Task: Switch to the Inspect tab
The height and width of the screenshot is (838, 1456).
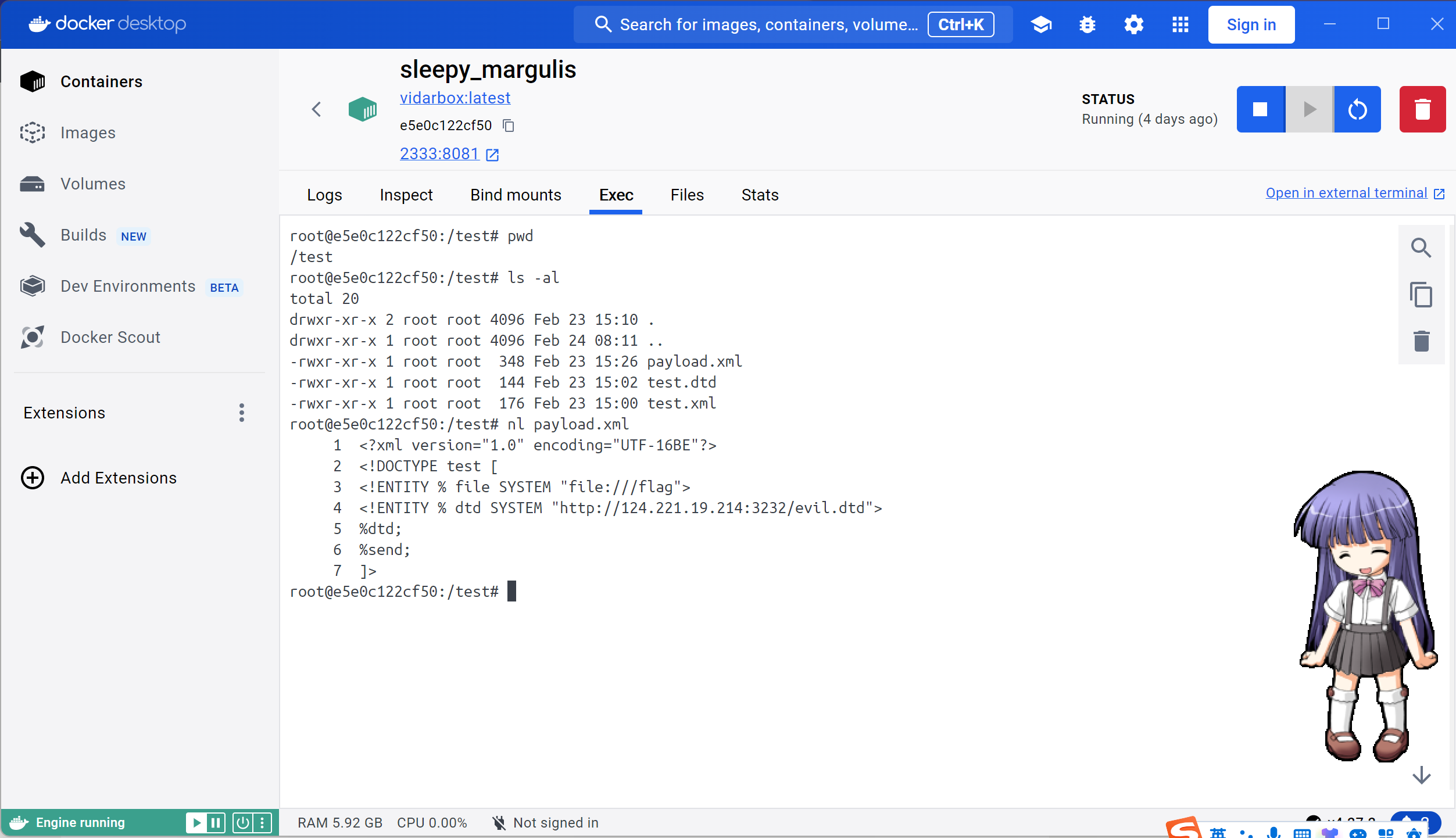Action: 406,195
